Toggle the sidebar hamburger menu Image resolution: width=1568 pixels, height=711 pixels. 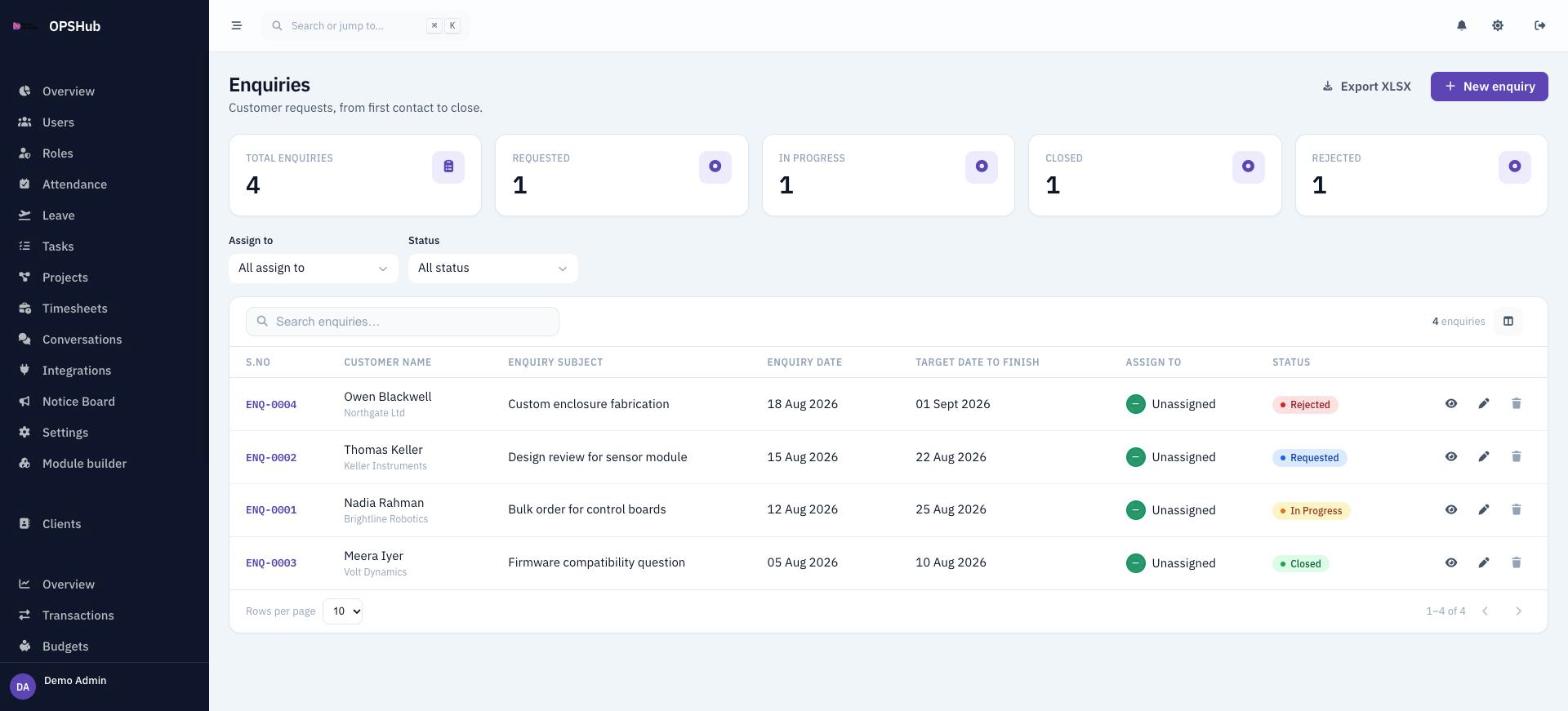tap(236, 26)
